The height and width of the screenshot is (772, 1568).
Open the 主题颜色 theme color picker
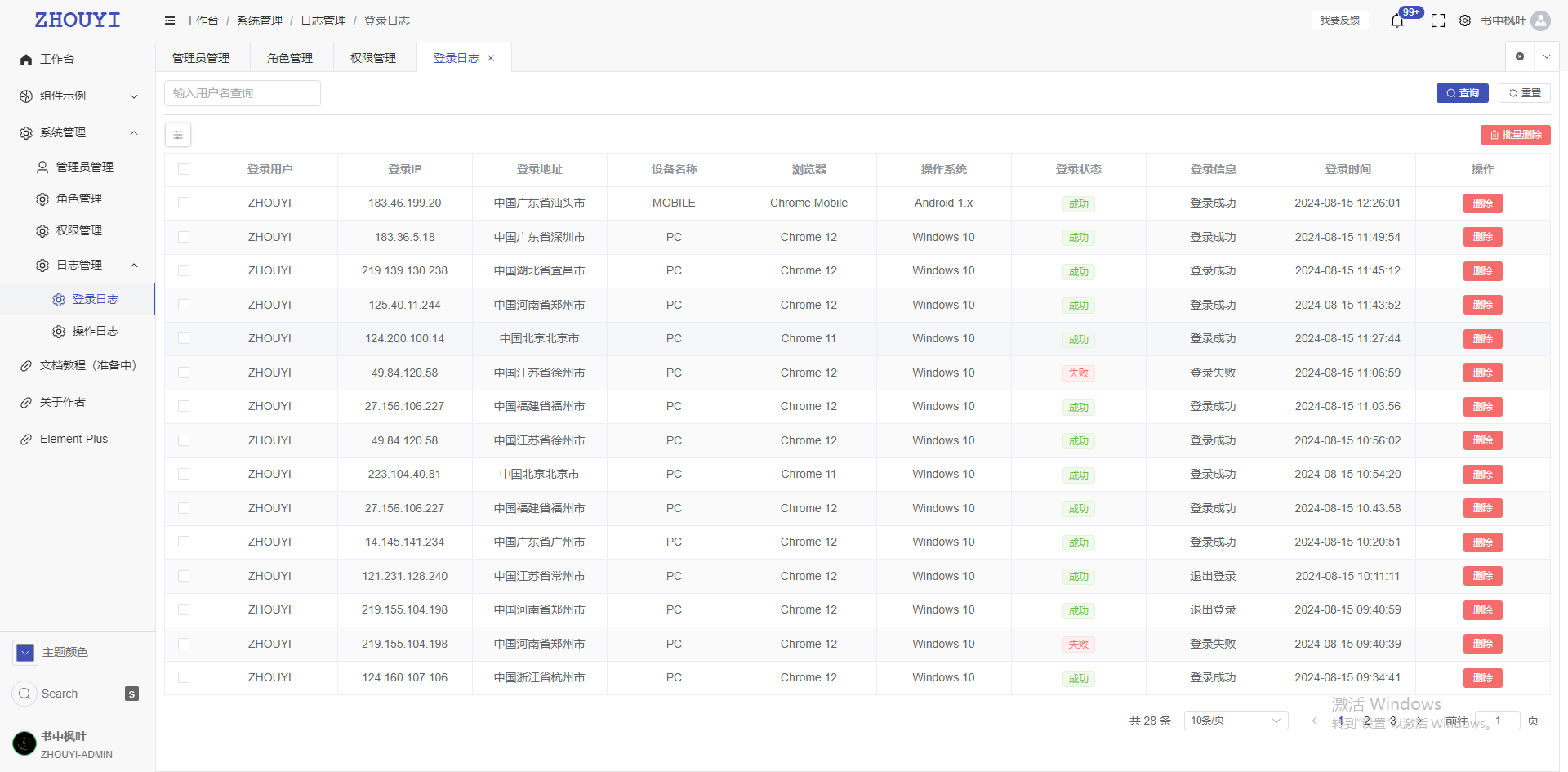click(x=25, y=652)
